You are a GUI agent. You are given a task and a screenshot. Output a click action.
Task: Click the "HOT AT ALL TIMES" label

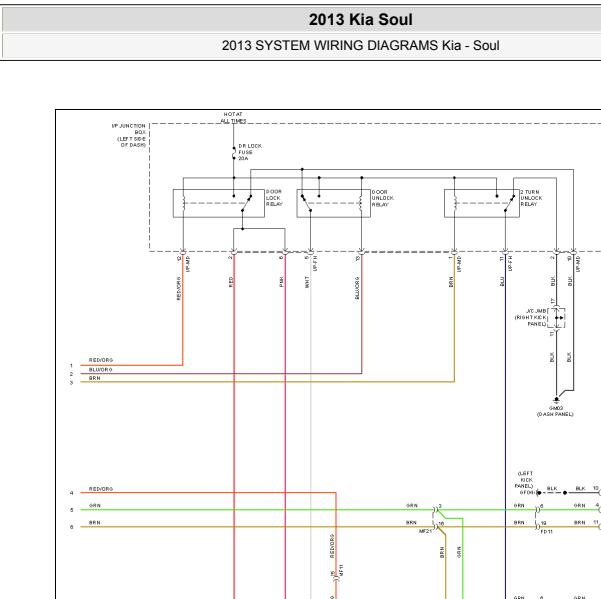point(233,117)
